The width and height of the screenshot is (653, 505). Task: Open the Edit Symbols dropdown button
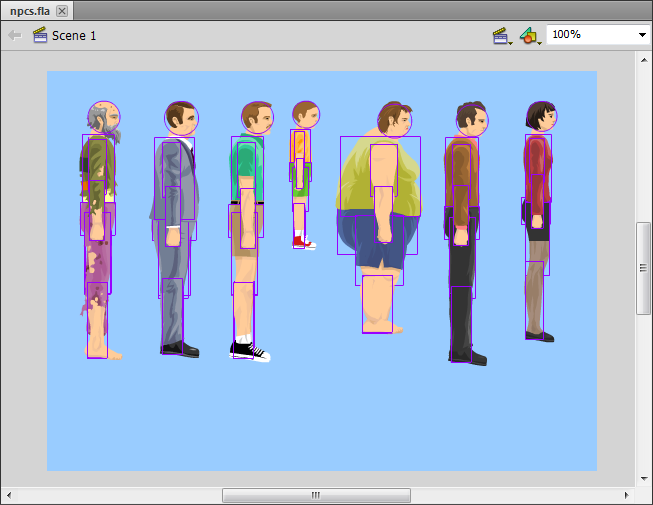[x=530, y=36]
